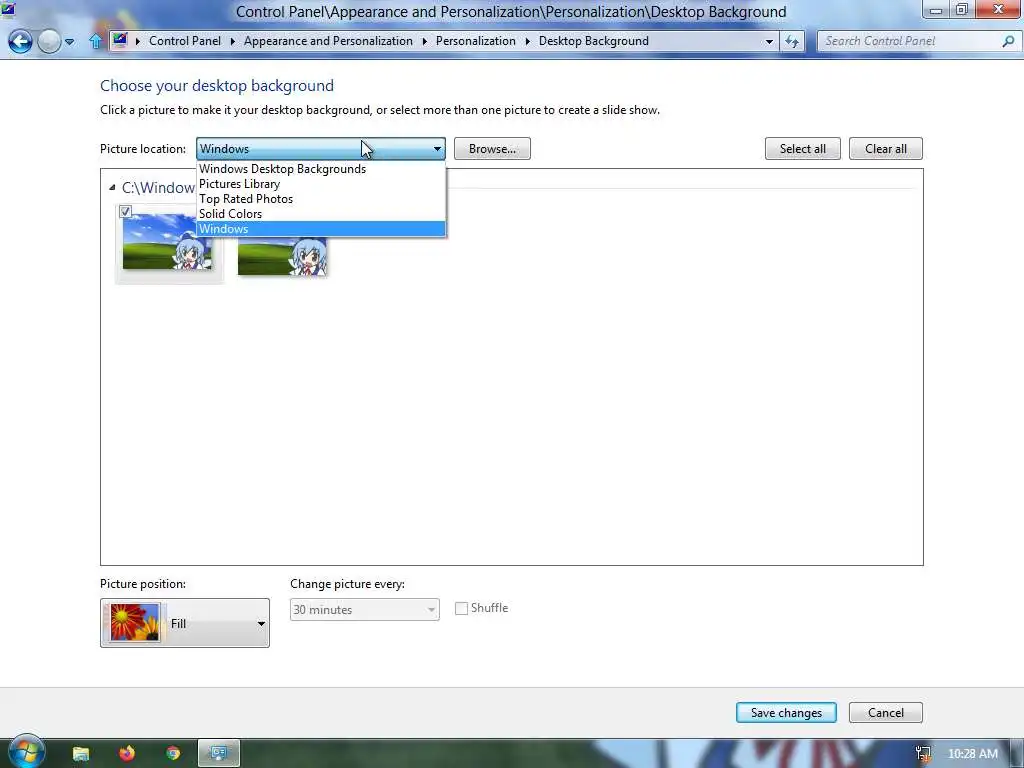Select the second wallpaper thumbnail

tap(282, 257)
